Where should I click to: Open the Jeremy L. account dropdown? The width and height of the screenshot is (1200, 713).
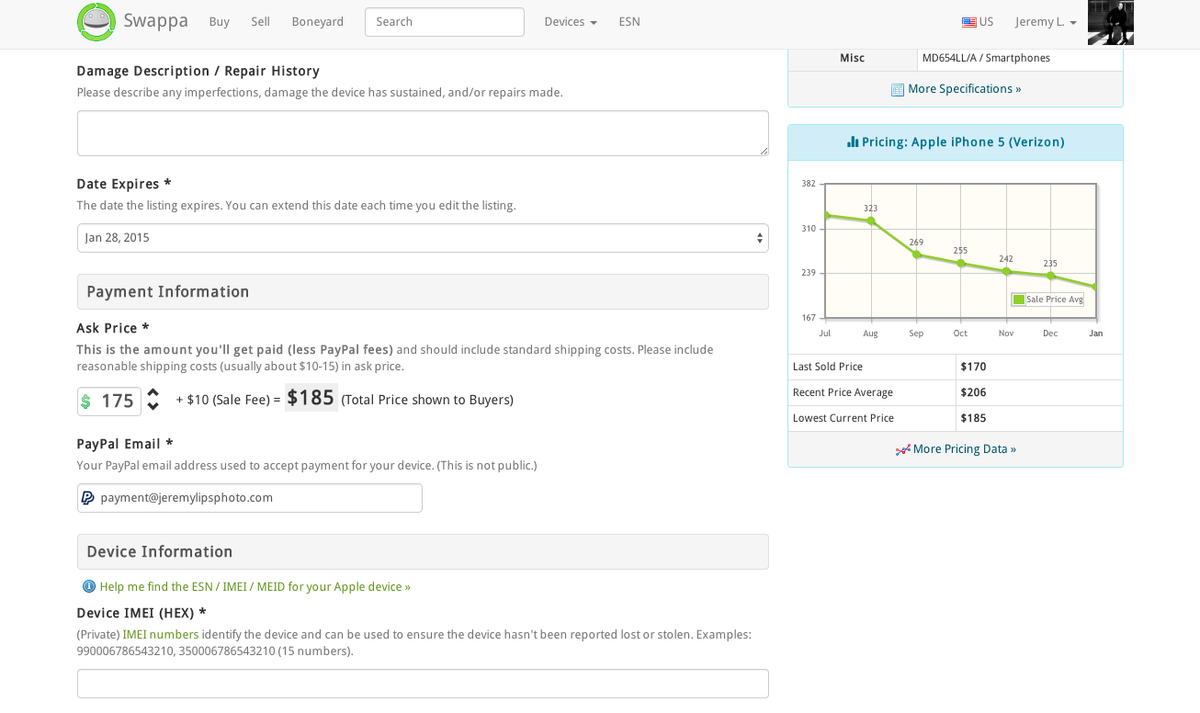coord(1045,22)
